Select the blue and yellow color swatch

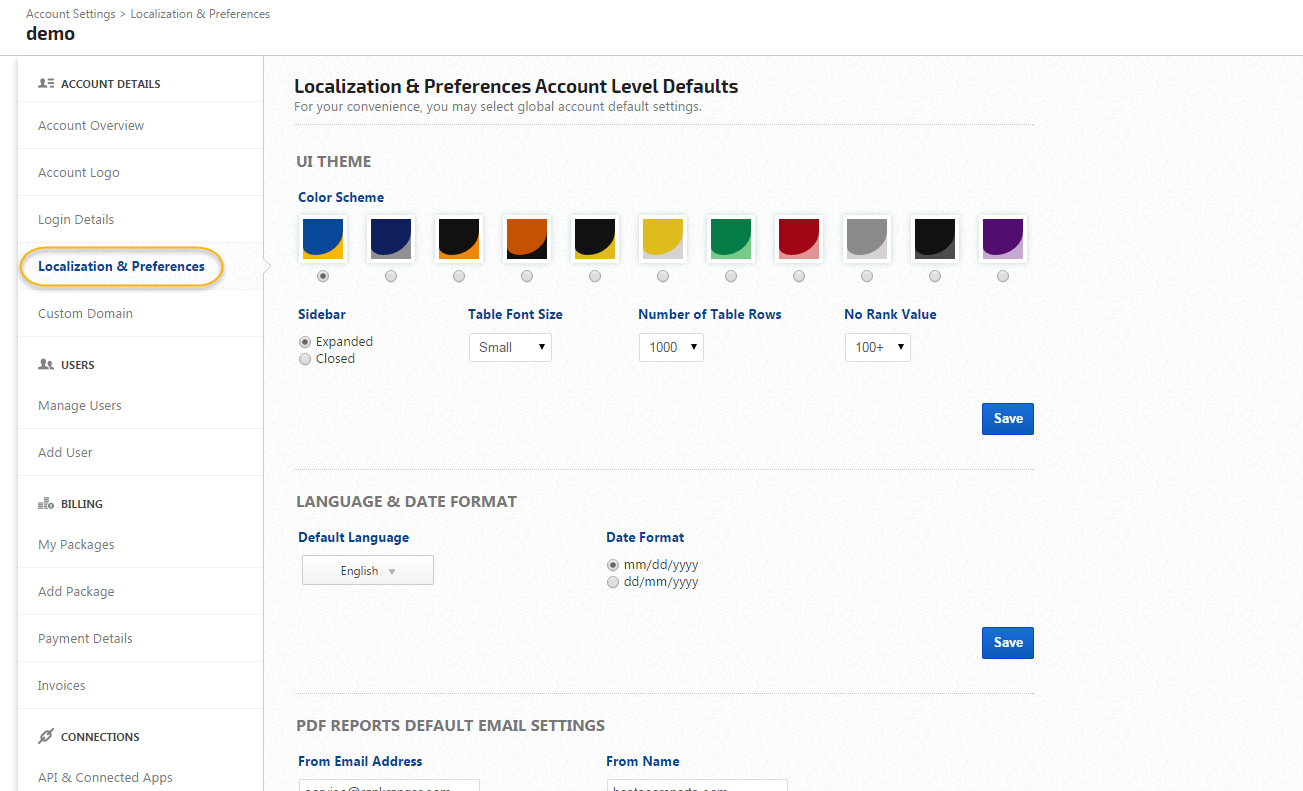tap(323, 239)
